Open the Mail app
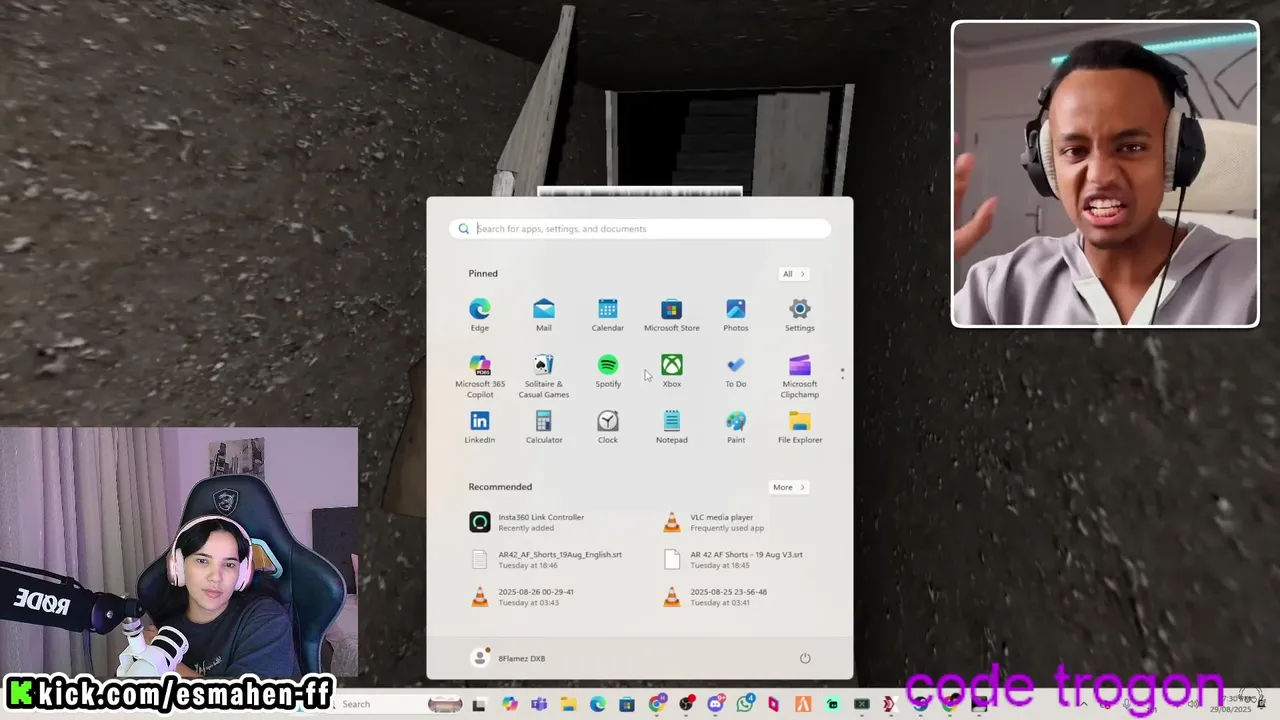 click(x=543, y=314)
